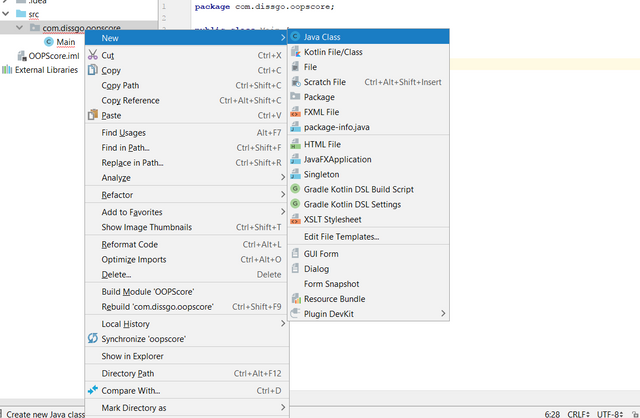Click the Gradle Kotlin DSL Build Script icon
The width and height of the screenshot is (640, 418).
296,189
